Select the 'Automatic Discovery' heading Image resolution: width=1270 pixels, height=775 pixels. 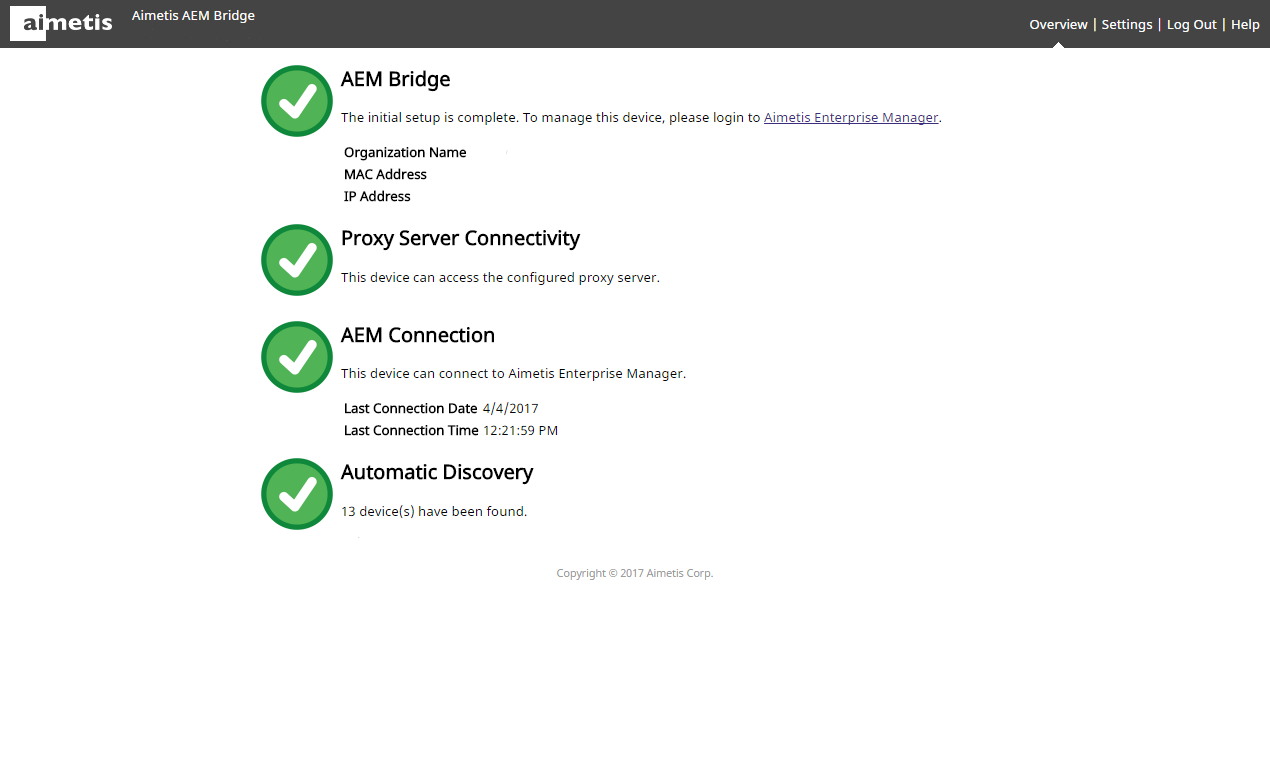pyautogui.click(x=437, y=472)
